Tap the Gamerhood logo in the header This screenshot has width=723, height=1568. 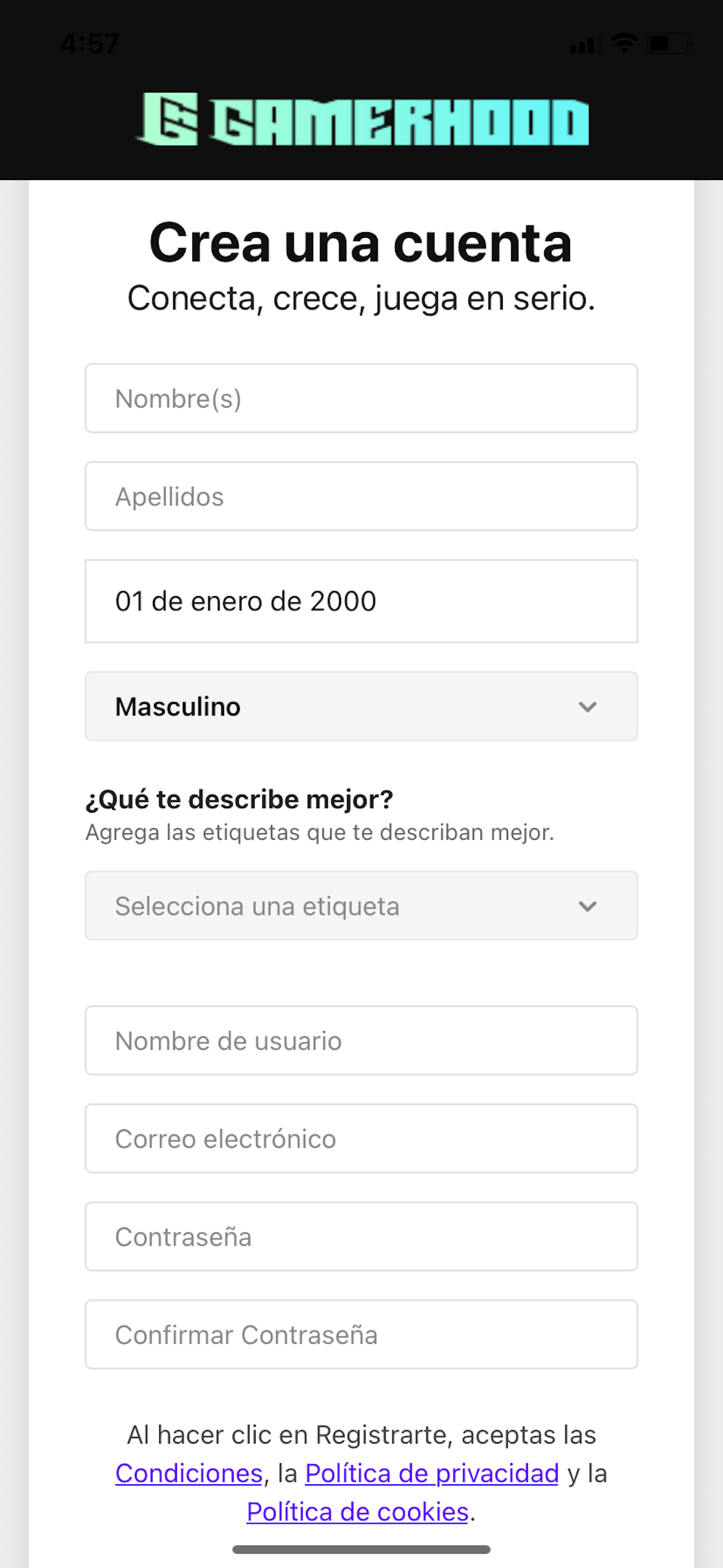(x=362, y=119)
